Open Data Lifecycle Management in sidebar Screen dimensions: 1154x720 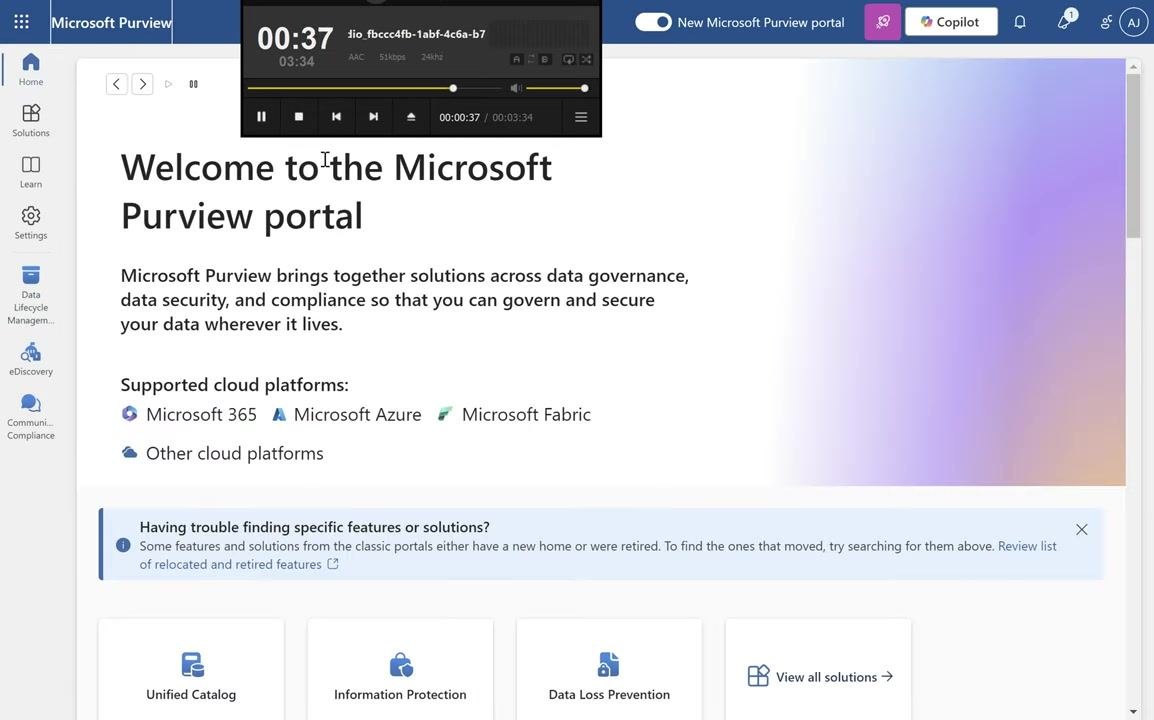[30, 294]
